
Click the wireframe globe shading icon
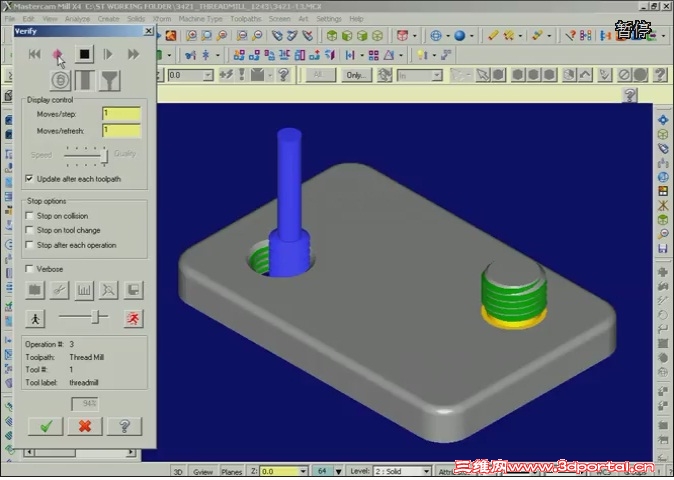coord(436,35)
